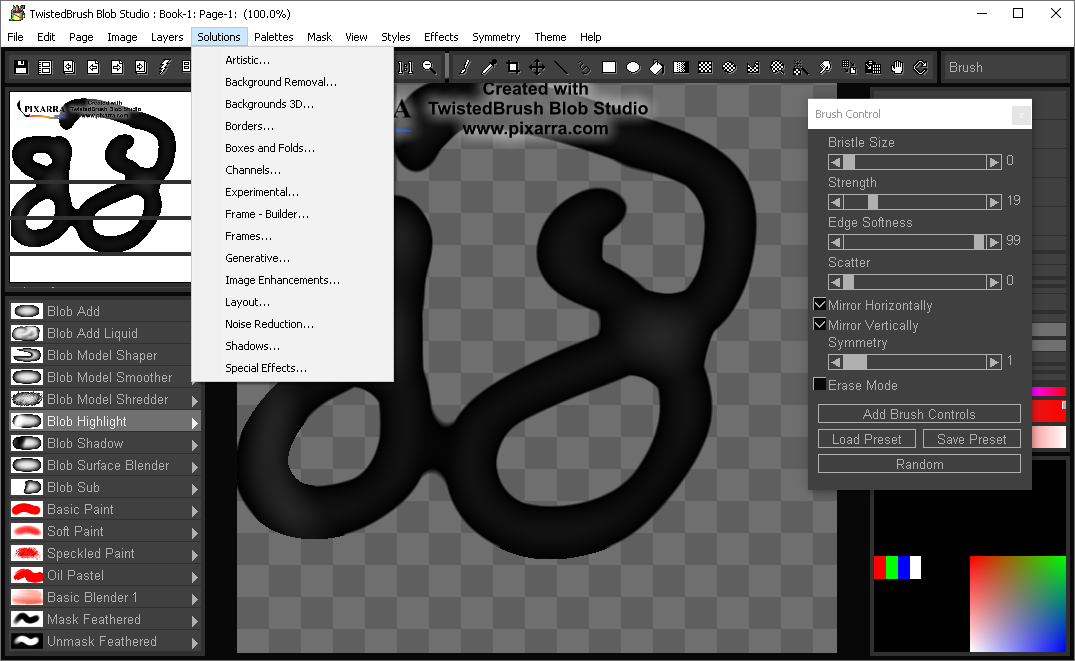Expand Basic Blender 1 submenu arrow
Image resolution: width=1075 pixels, height=661 pixels.
point(195,599)
